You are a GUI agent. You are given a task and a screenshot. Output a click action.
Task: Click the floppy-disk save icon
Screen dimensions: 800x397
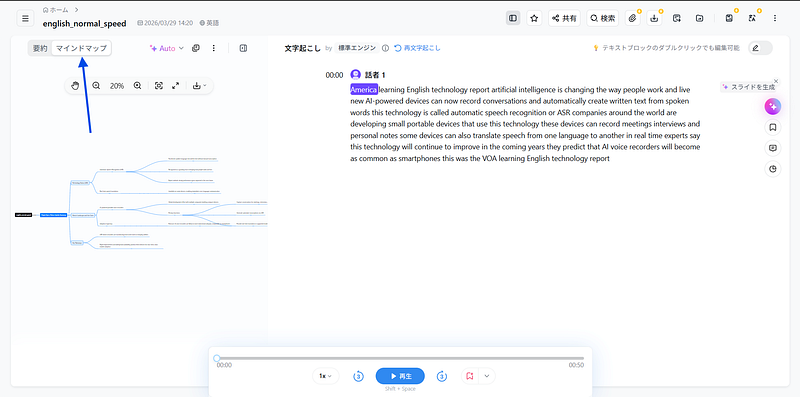[730, 18]
